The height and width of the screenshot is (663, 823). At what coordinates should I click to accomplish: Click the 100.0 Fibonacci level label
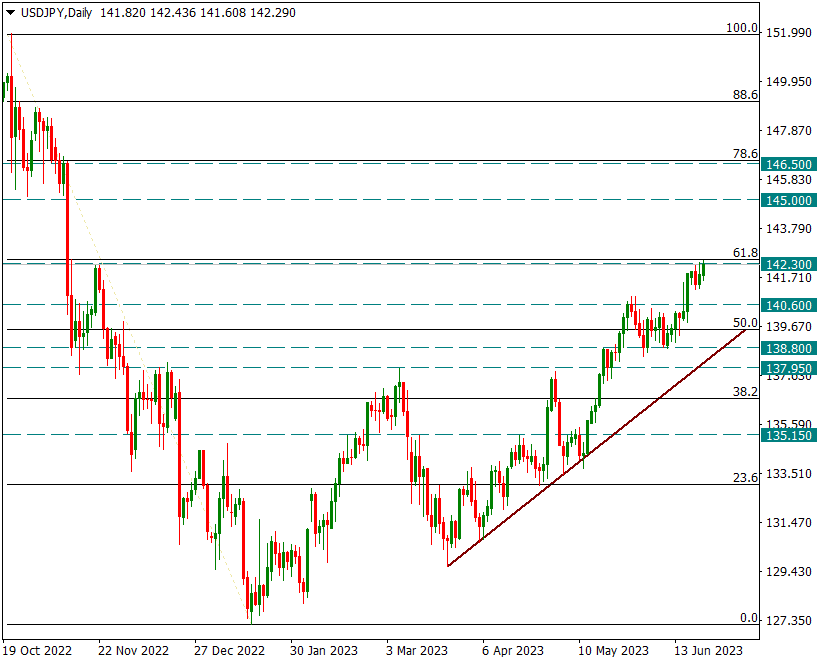tap(742, 28)
